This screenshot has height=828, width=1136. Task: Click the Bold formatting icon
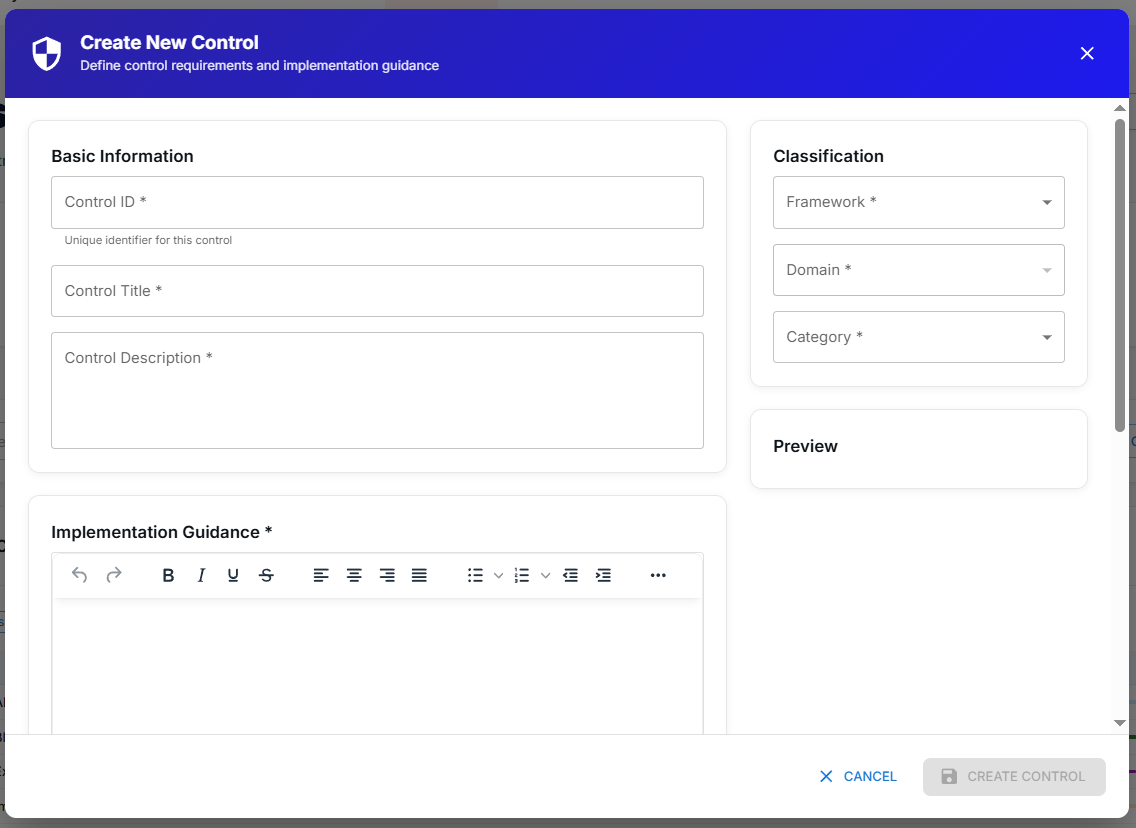[x=168, y=575]
